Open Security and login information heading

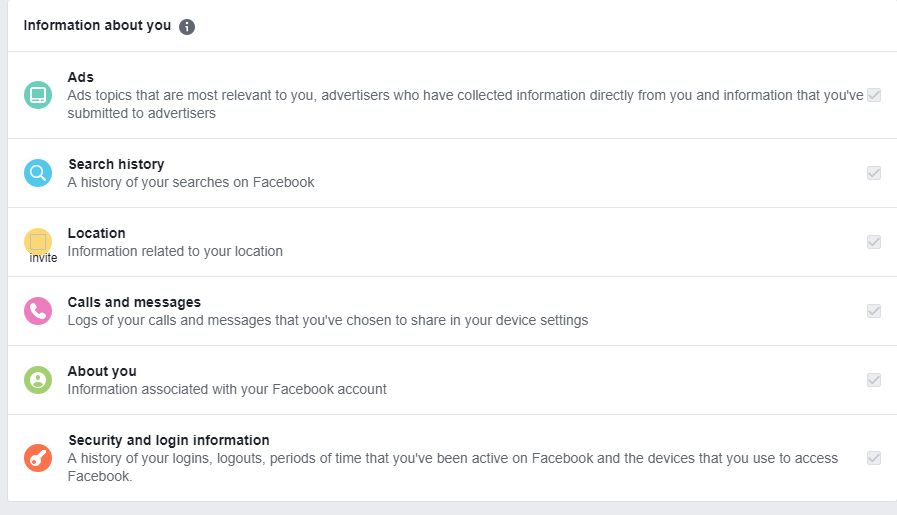168,440
